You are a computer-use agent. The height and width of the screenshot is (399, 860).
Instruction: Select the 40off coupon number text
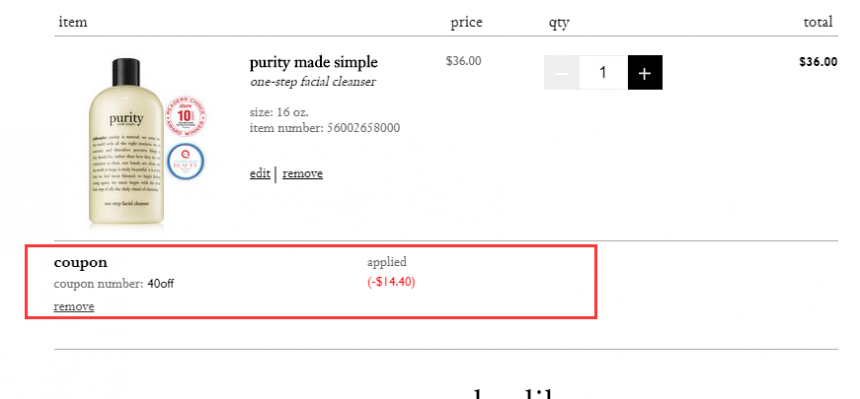pyautogui.click(x=161, y=284)
